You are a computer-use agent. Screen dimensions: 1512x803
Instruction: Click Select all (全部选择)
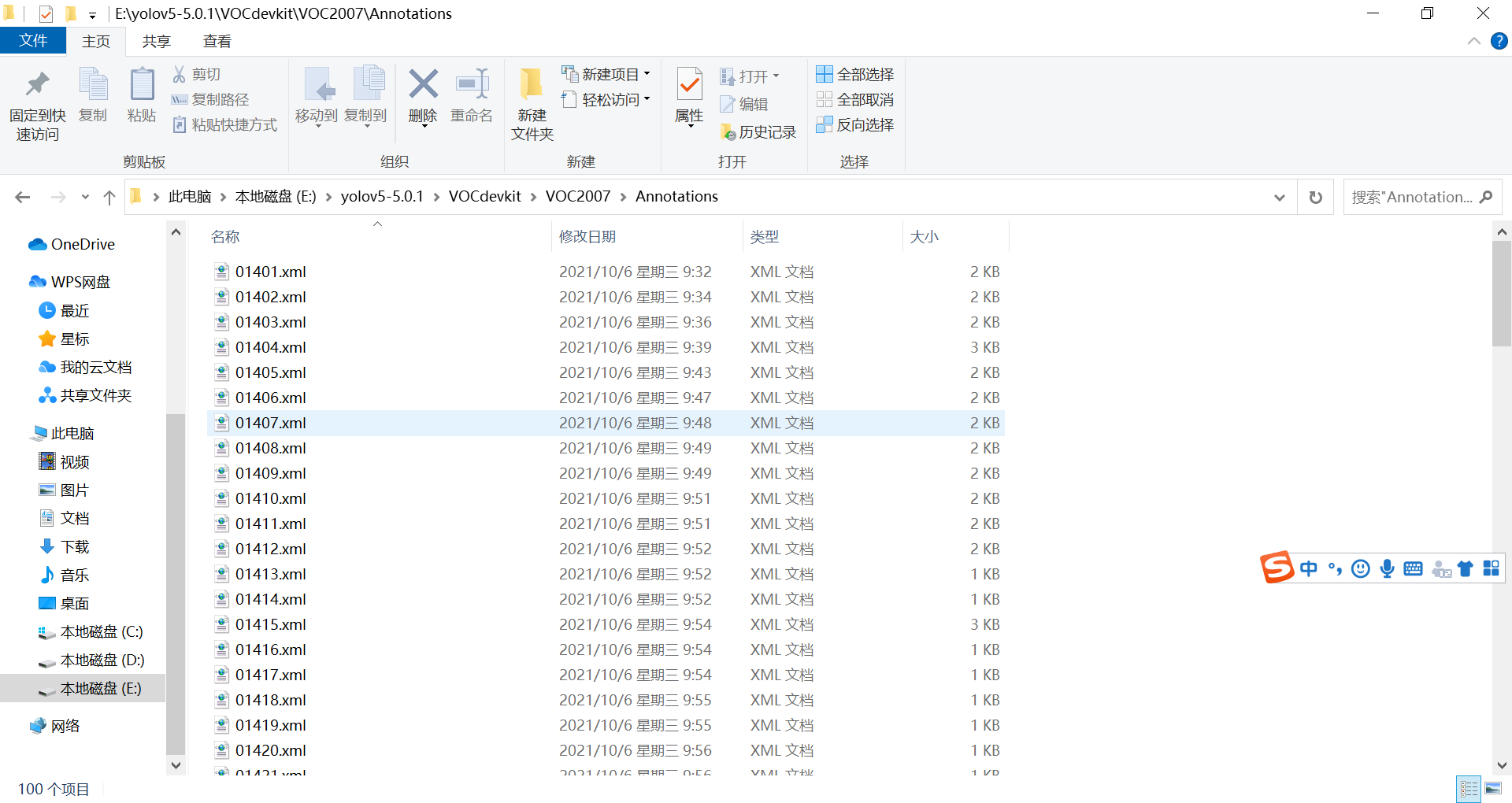click(854, 74)
